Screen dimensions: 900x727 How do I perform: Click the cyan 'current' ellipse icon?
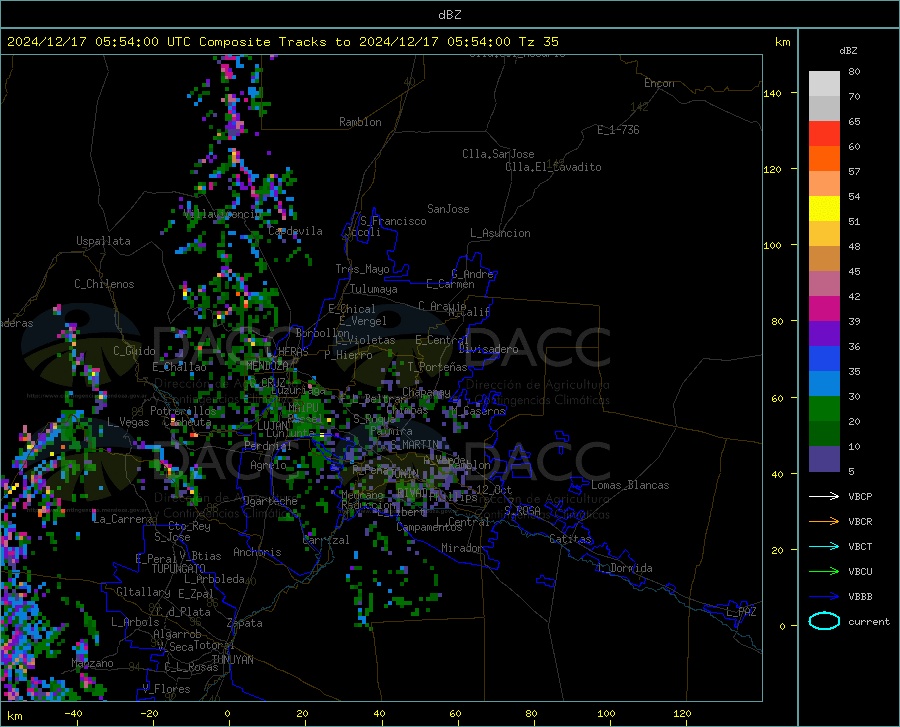point(824,621)
